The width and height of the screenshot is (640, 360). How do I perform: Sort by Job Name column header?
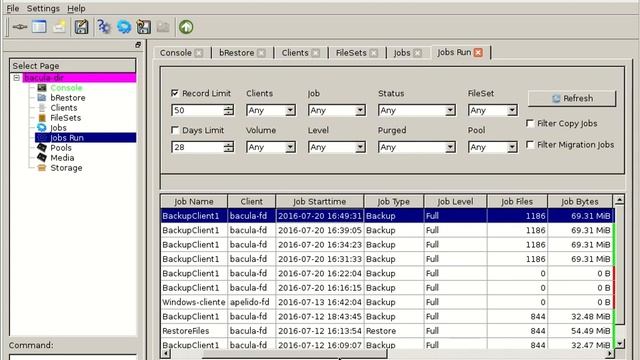(194, 202)
